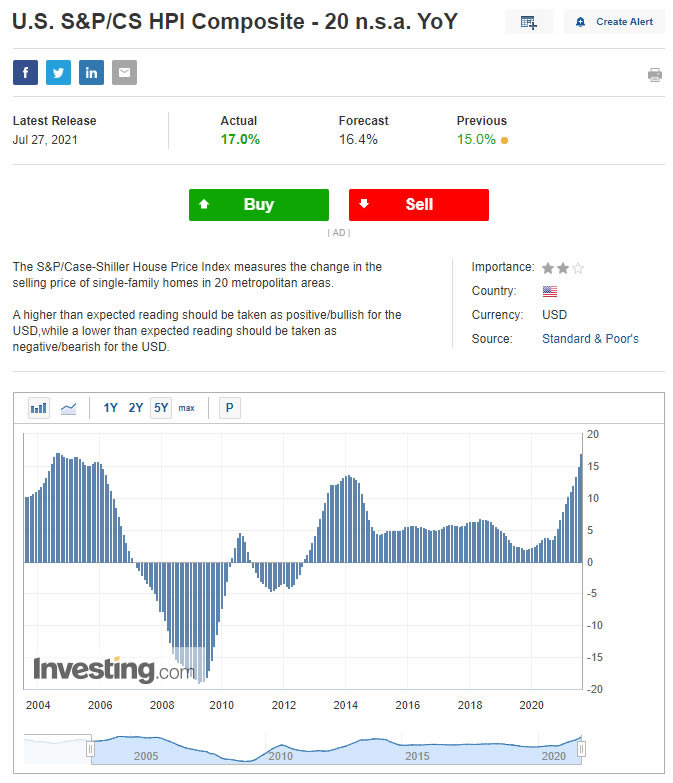This screenshot has width=673, height=783.
Task: Click the green Buy button
Action: pyautogui.click(x=258, y=204)
